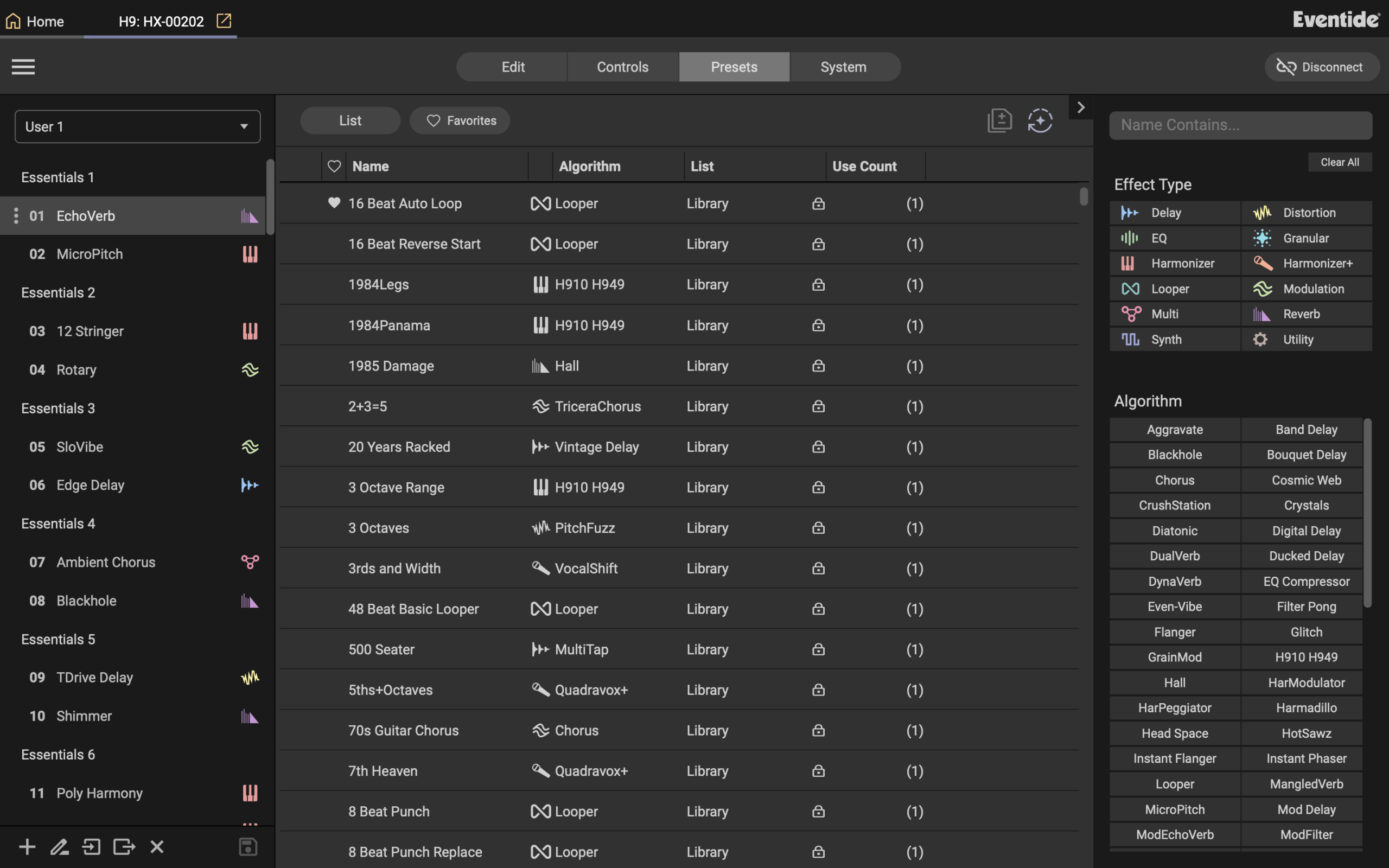The image size is (1389, 868).
Task: Go to the Home tab
Action: click(42, 21)
